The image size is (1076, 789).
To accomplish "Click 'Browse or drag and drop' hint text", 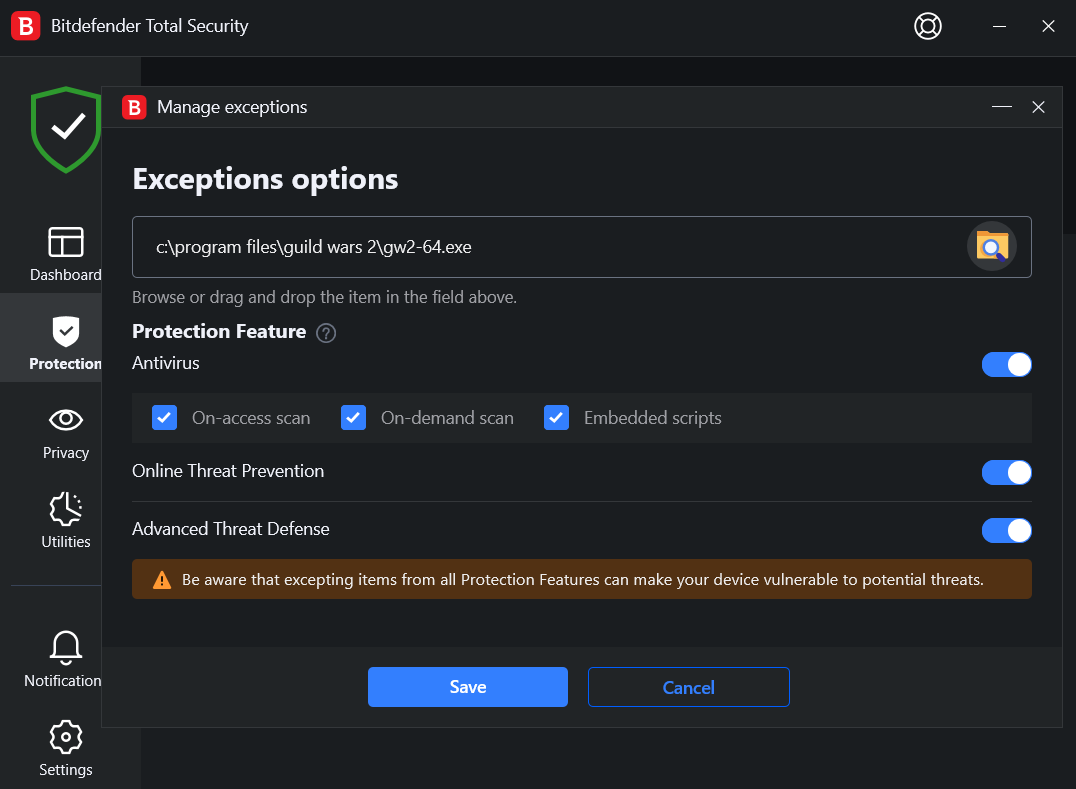I will coord(325,297).
